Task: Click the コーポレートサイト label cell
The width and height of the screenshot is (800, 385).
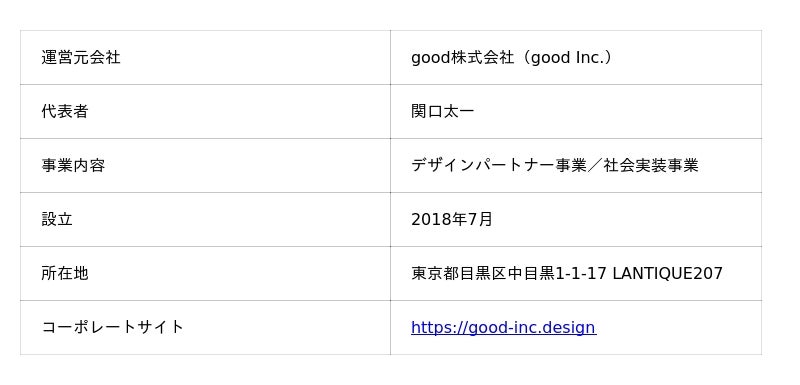Action: (205, 328)
